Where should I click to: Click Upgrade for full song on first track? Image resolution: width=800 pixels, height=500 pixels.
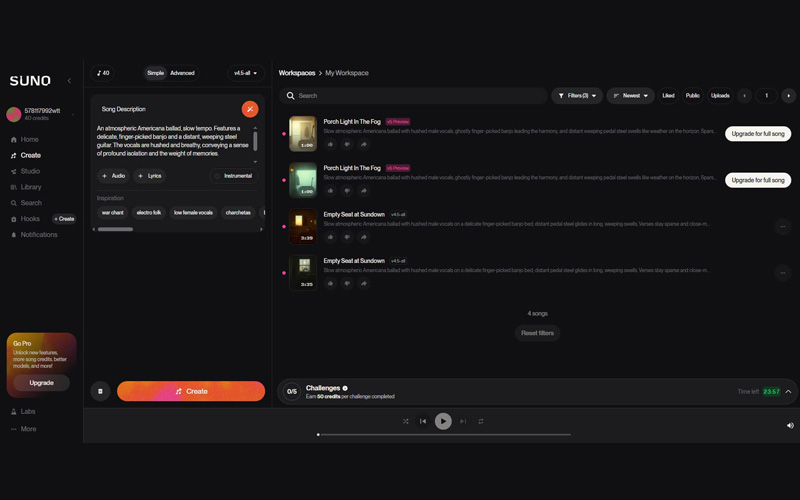pos(758,134)
